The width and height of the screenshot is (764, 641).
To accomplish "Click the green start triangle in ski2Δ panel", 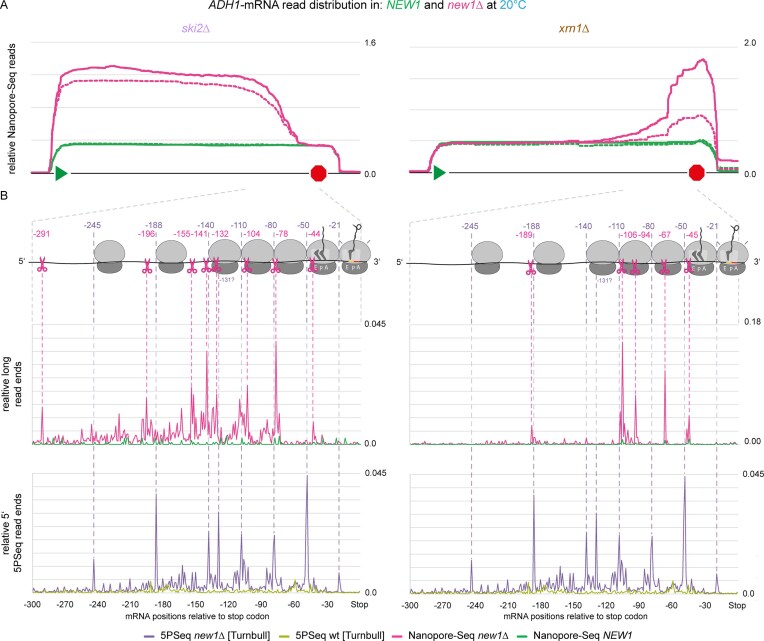I will pos(61,173).
